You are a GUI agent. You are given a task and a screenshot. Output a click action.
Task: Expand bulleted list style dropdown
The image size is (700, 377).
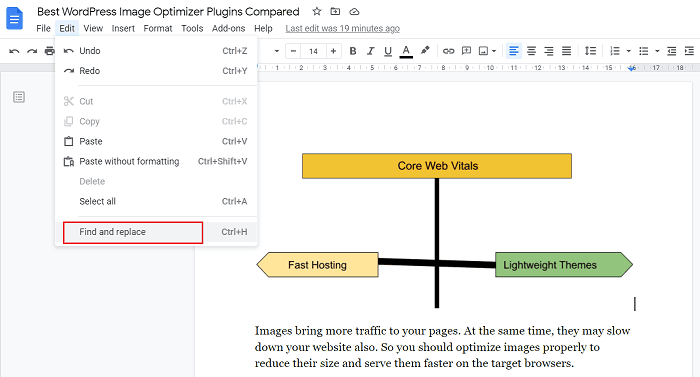(657, 51)
